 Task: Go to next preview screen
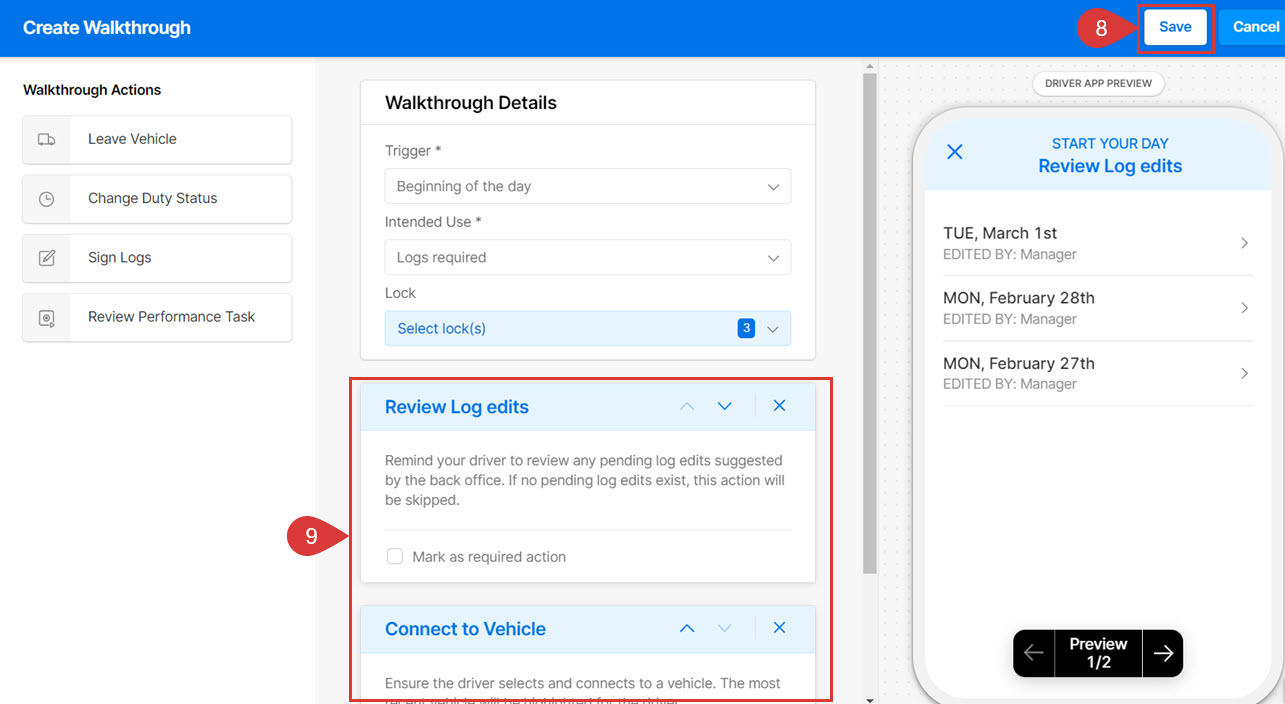click(x=1163, y=653)
